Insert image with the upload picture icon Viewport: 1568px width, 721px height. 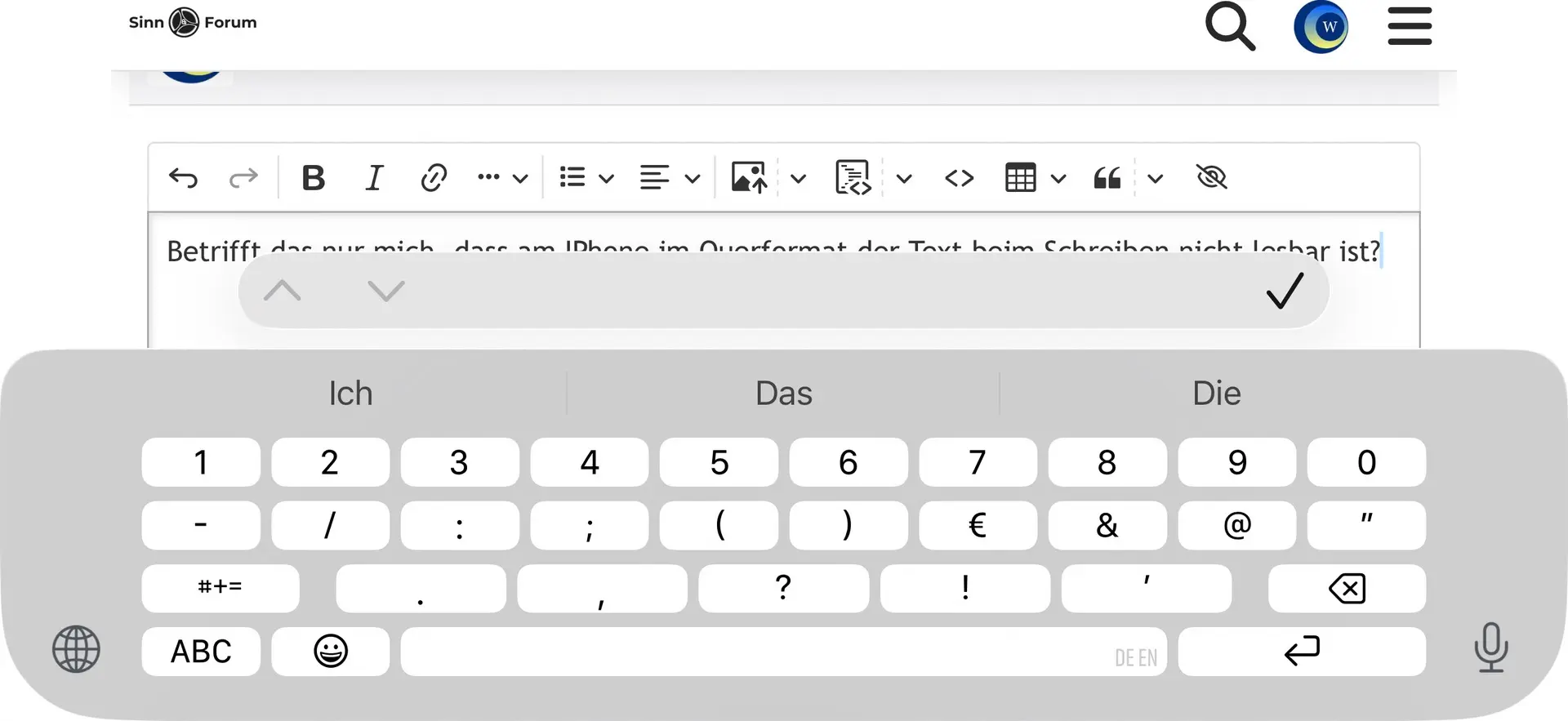pyautogui.click(x=749, y=177)
